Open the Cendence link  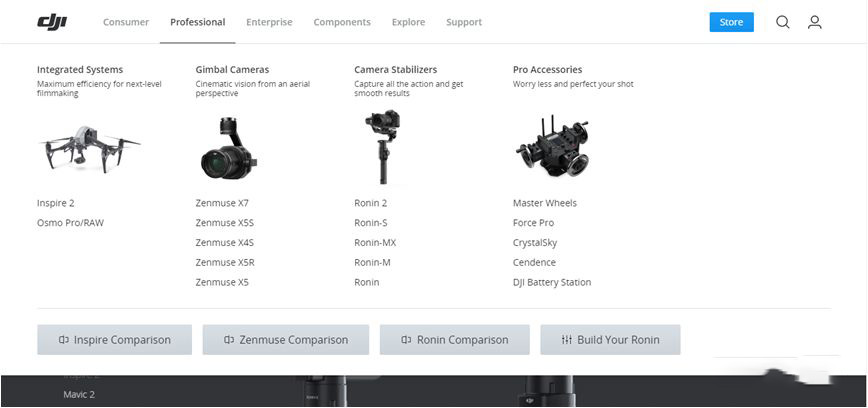tap(534, 263)
